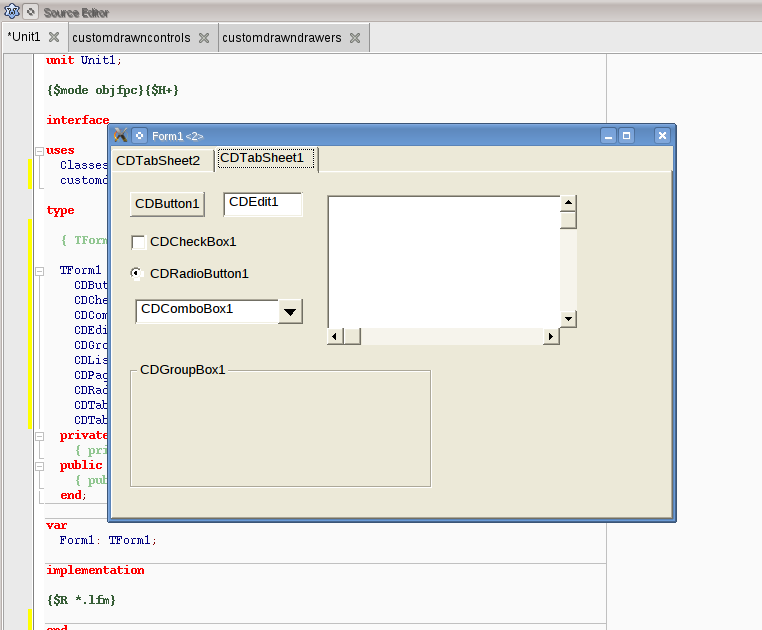Click the sticky pin icon on Form1 title bar
This screenshot has height=630, width=762.
click(x=140, y=135)
